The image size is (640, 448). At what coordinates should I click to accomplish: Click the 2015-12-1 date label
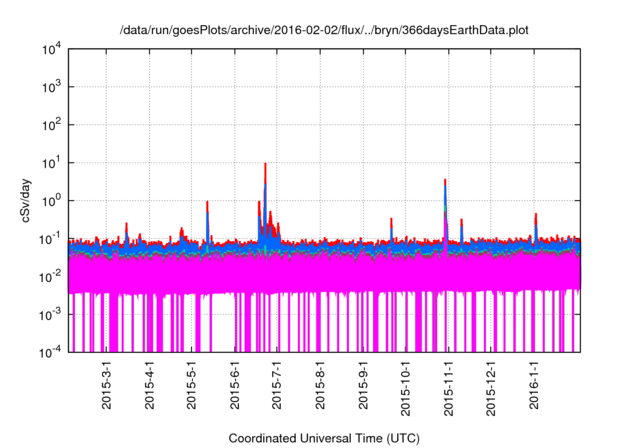click(x=491, y=388)
